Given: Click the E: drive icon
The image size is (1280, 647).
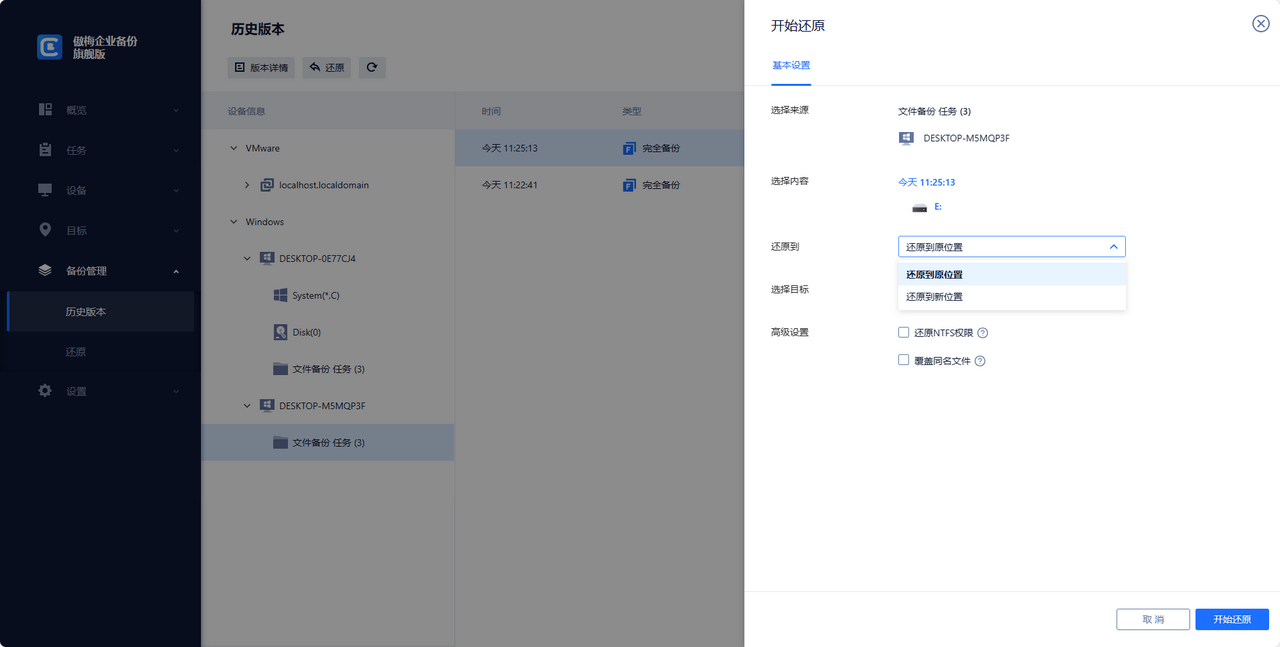Looking at the screenshot, I should pyautogui.click(x=920, y=208).
